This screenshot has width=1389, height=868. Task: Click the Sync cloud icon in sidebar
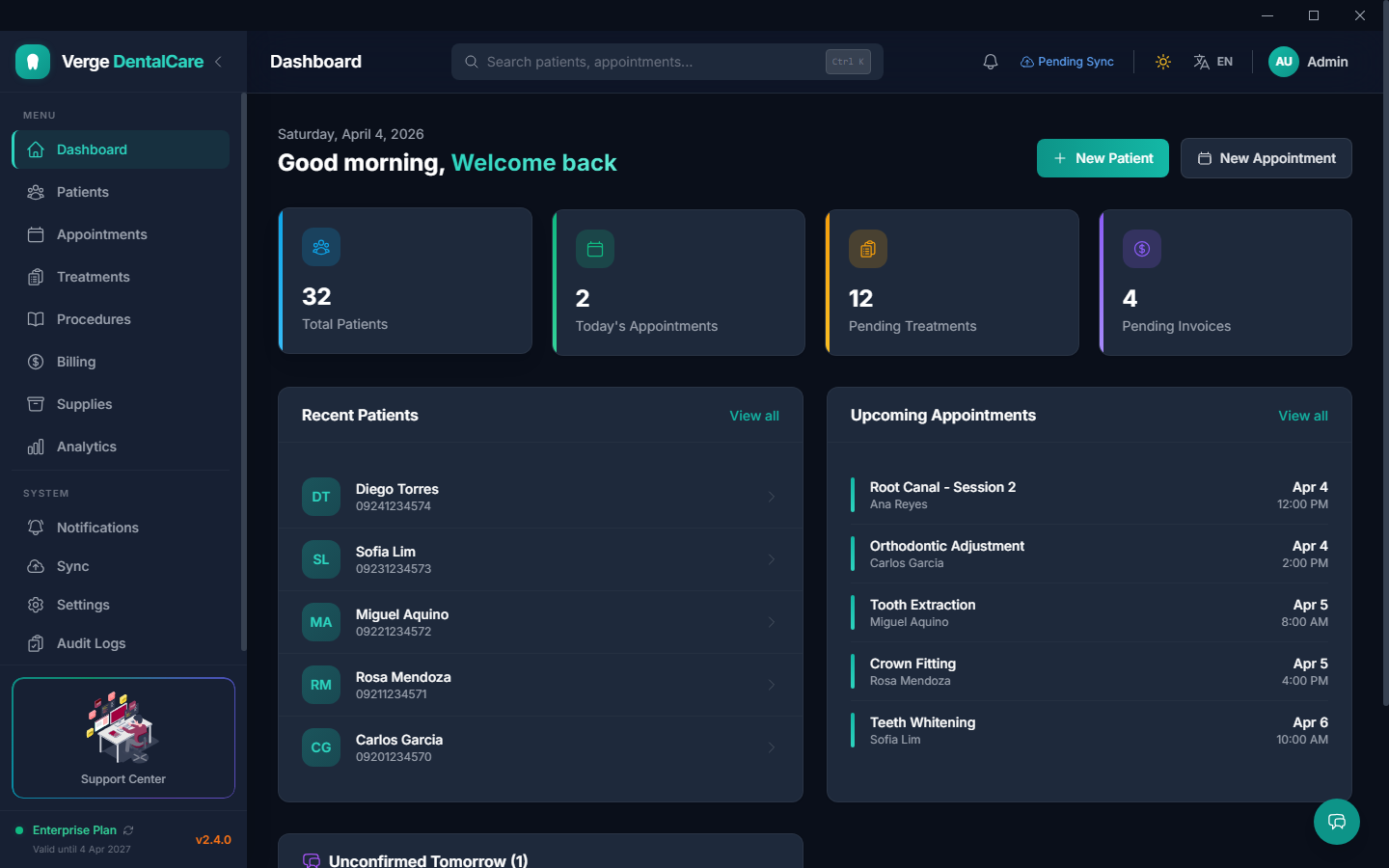click(36, 566)
